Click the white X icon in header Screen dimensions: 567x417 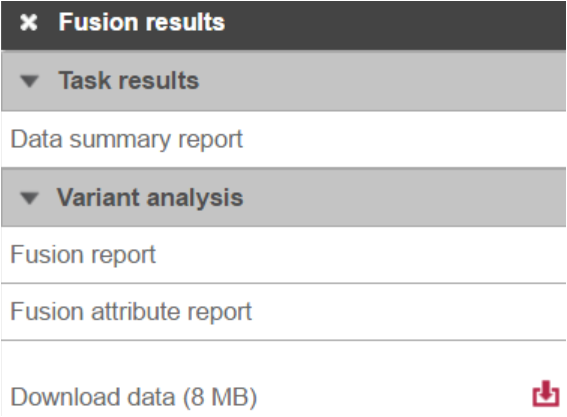(x=29, y=22)
